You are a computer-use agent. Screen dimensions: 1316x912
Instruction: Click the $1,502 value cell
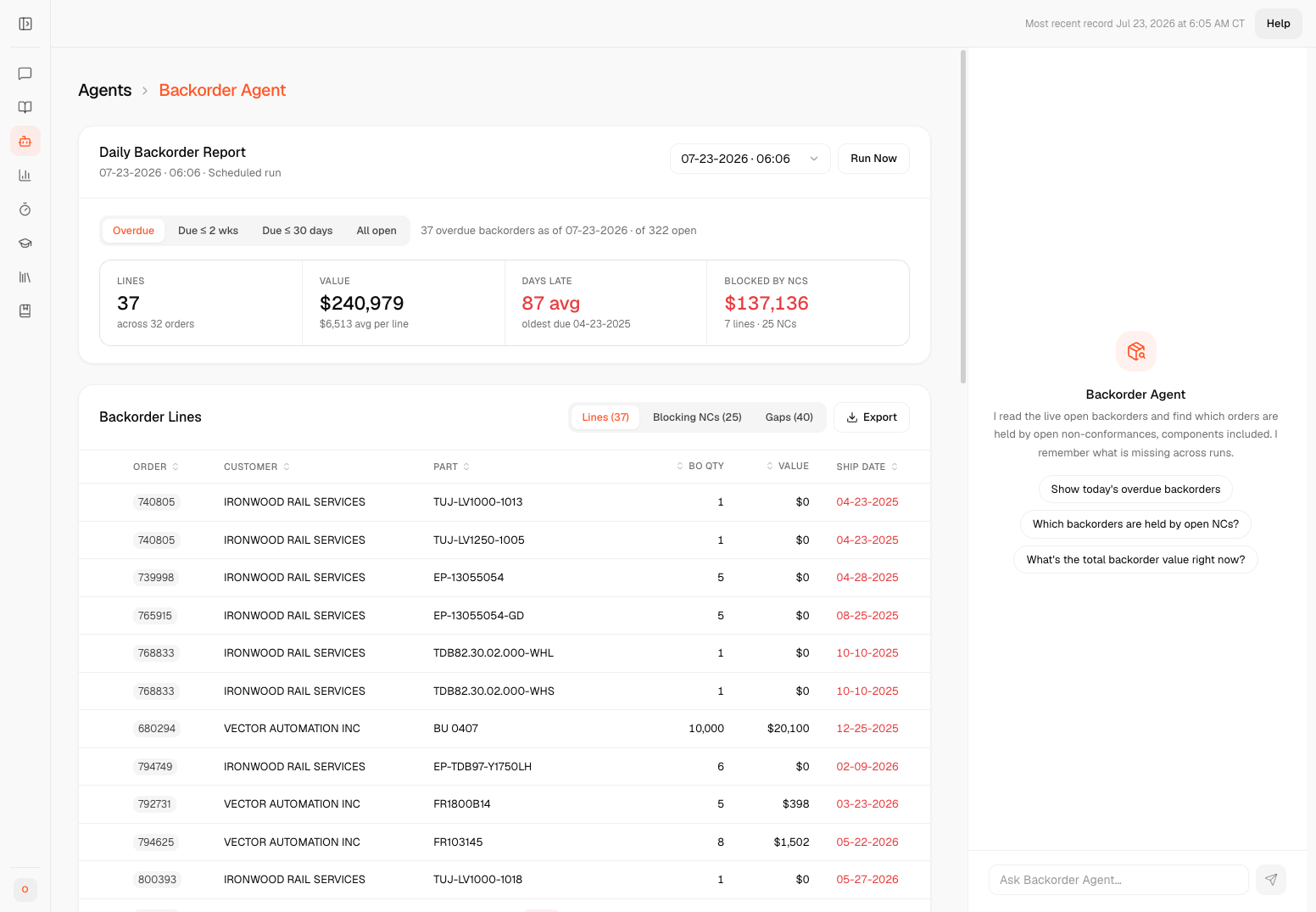[791, 842]
